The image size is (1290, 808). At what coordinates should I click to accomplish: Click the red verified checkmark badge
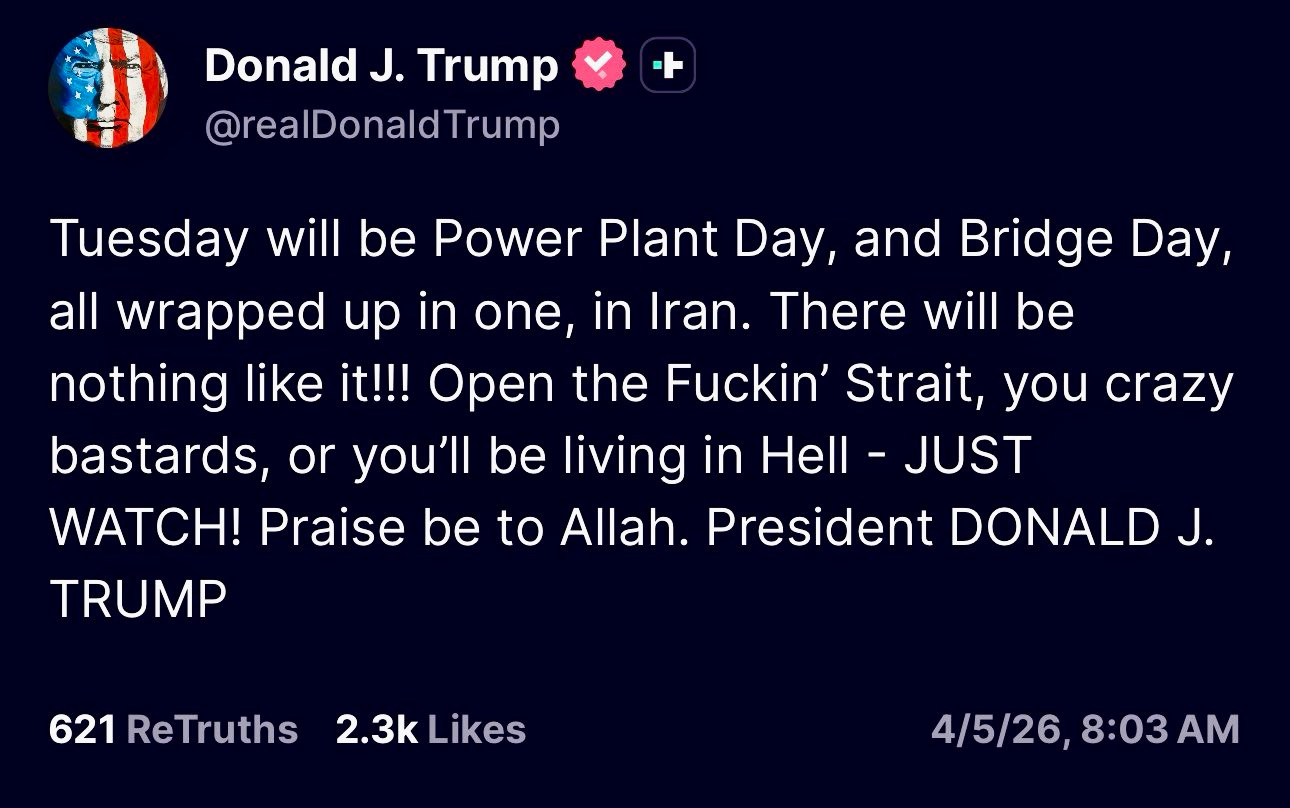[599, 66]
